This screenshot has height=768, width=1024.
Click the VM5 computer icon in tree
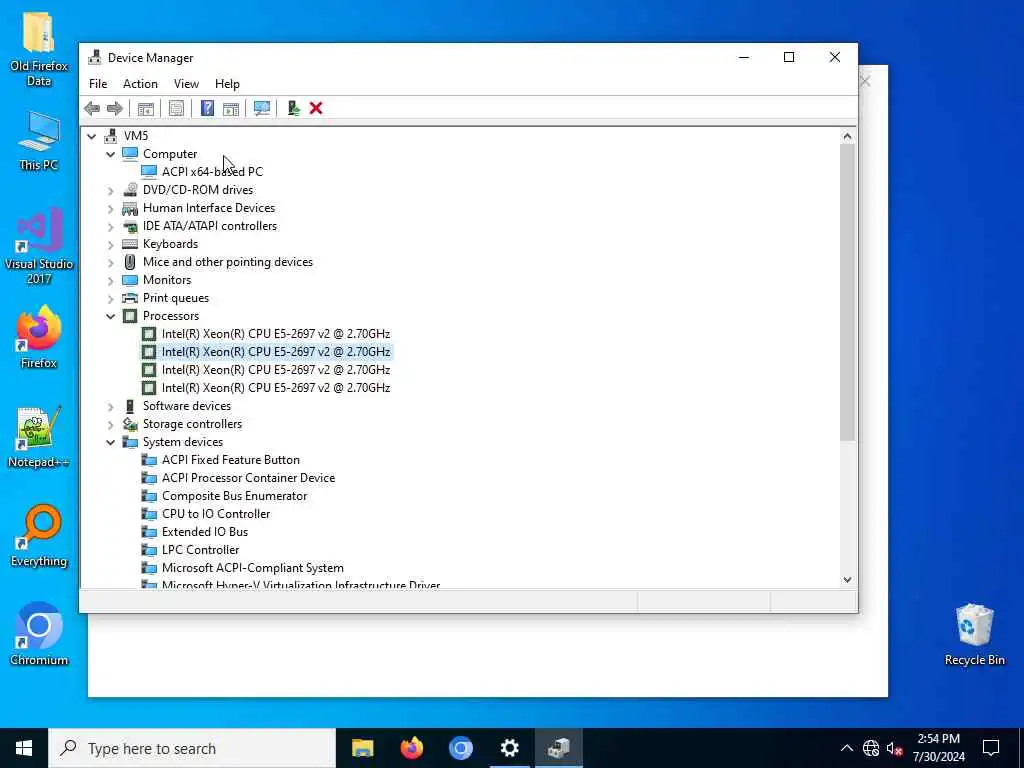(x=111, y=136)
